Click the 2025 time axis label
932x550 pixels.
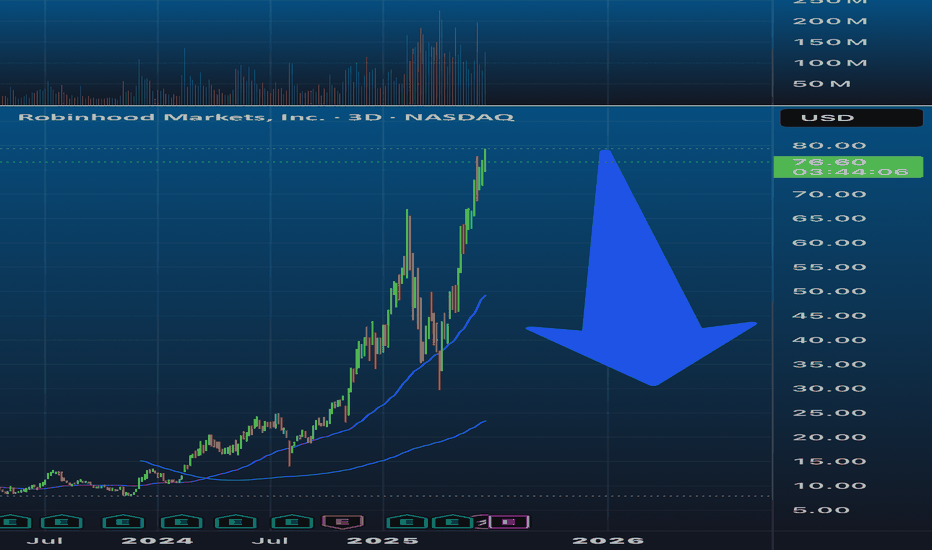pyautogui.click(x=383, y=541)
